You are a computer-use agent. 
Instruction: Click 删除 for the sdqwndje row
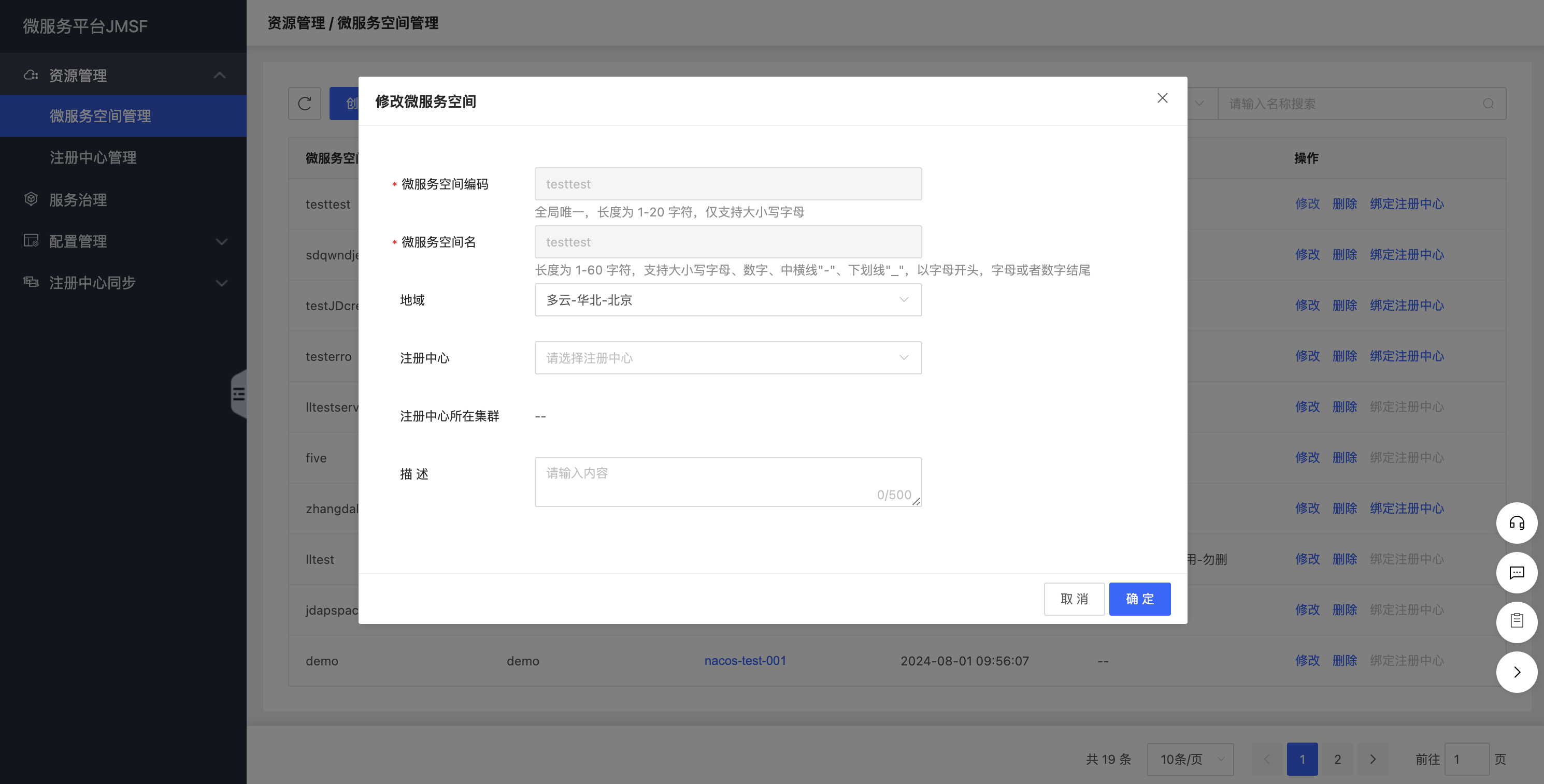1345,255
